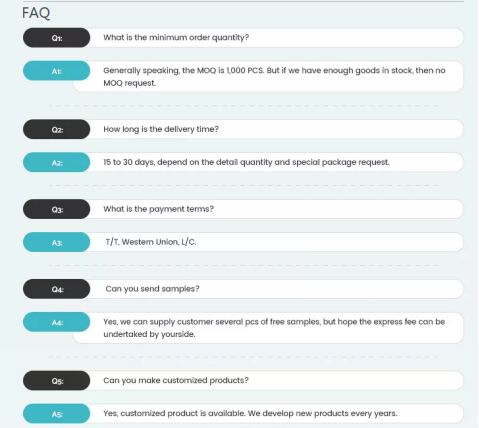Image resolution: width=479 pixels, height=428 pixels.
Task: Click the dark Q5 badge
Action: pyautogui.click(x=56, y=381)
